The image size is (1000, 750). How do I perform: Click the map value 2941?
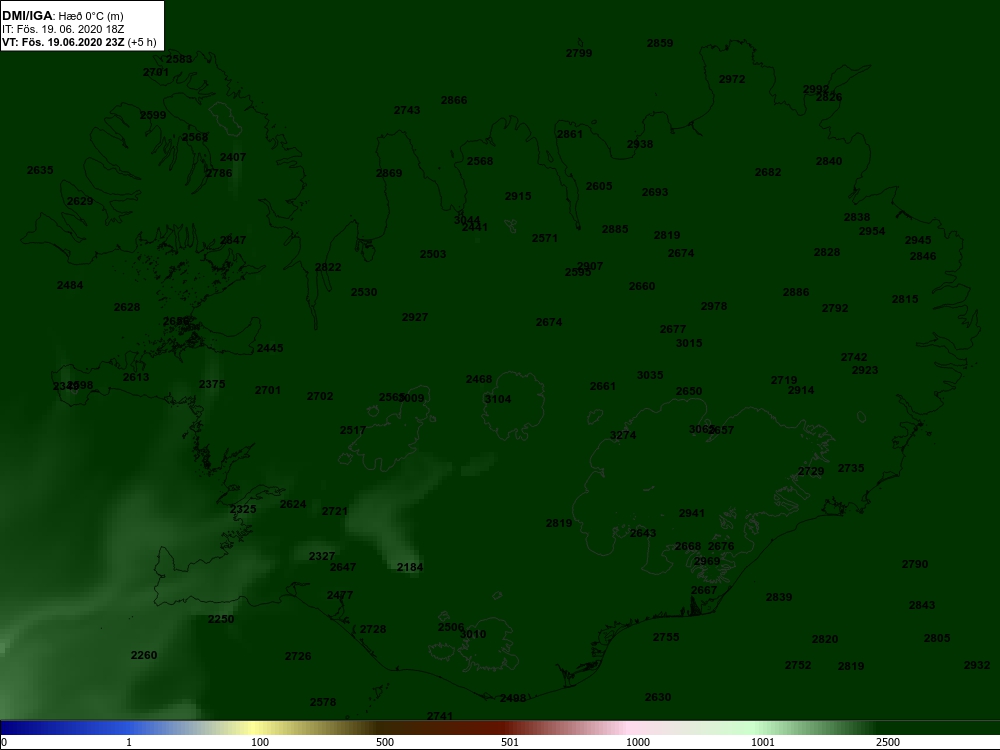[x=692, y=513]
